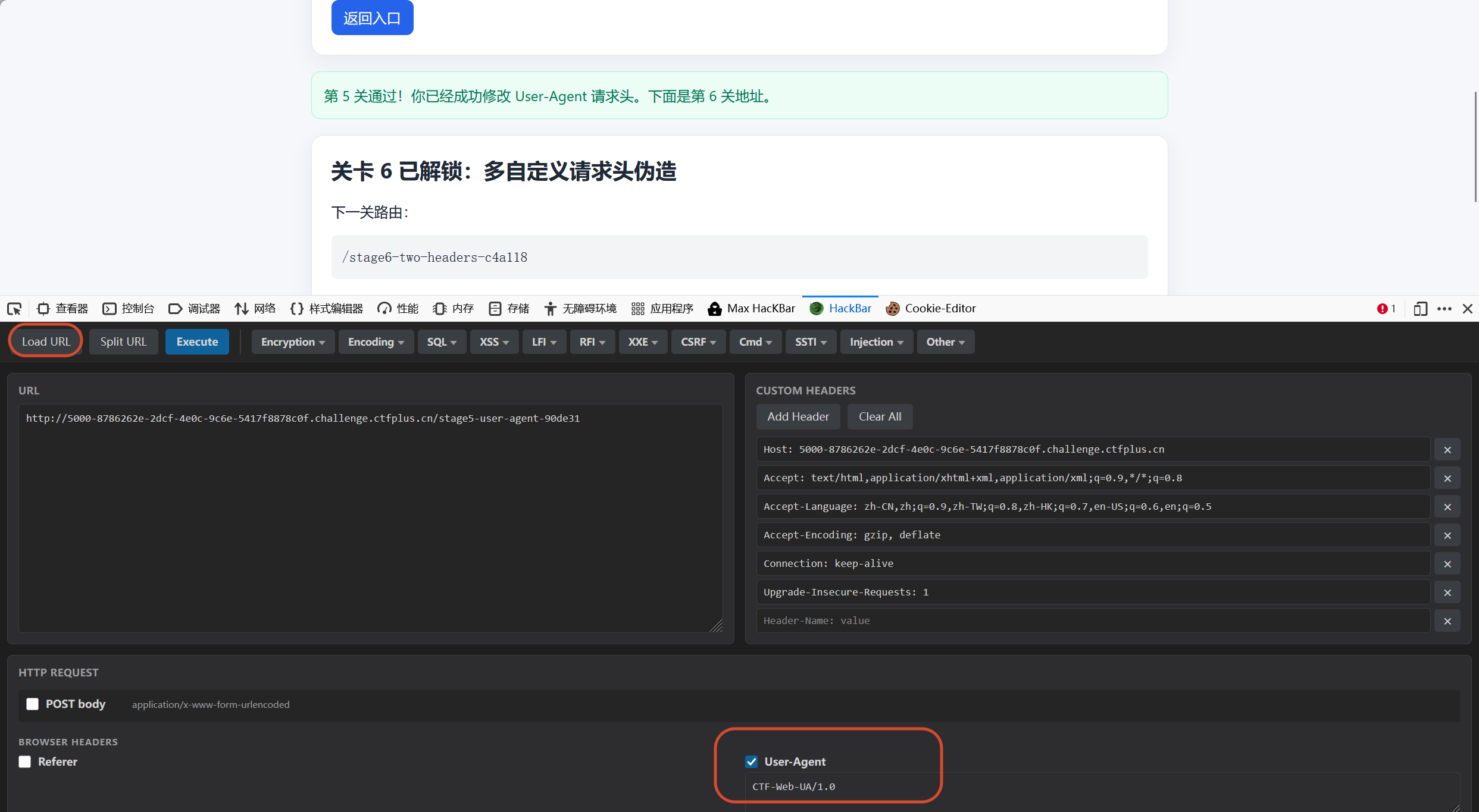This screenshot has height=812, width=1479.
Task: Click the Load URL button
Action: (x=46, y=341)
